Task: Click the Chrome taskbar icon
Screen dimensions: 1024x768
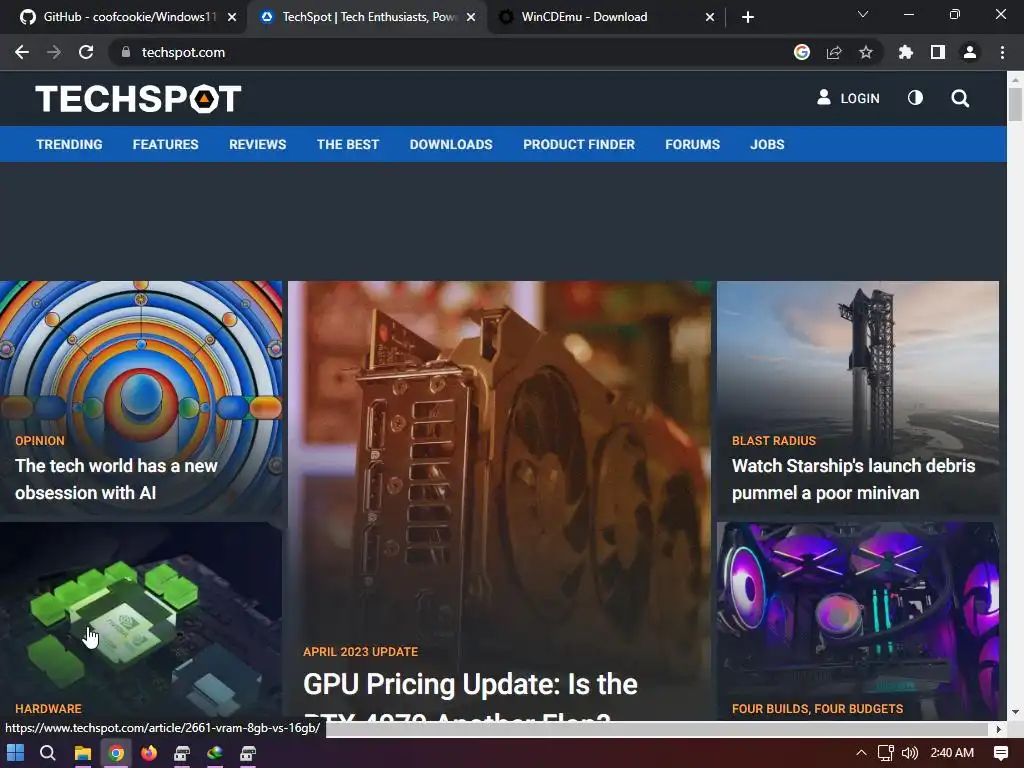Action: pos(116,753)
